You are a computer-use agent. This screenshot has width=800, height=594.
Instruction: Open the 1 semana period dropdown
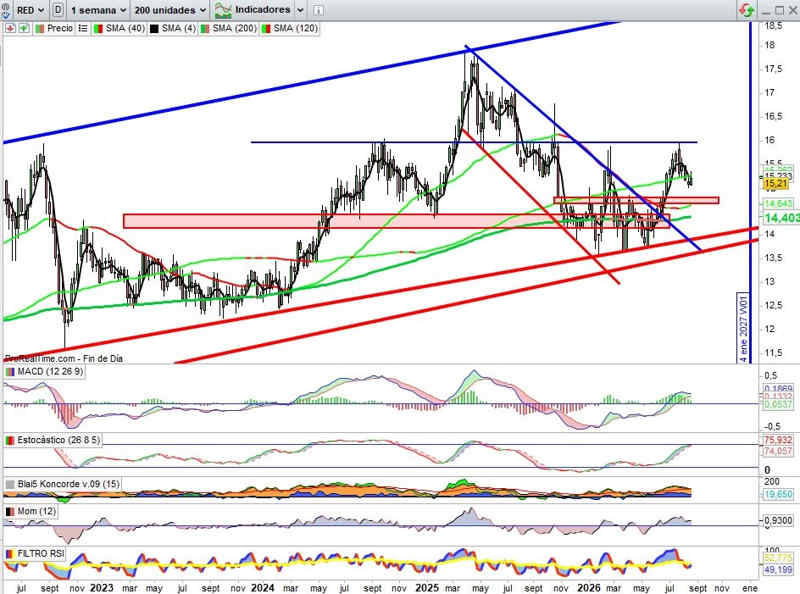(x=98, y=10)
